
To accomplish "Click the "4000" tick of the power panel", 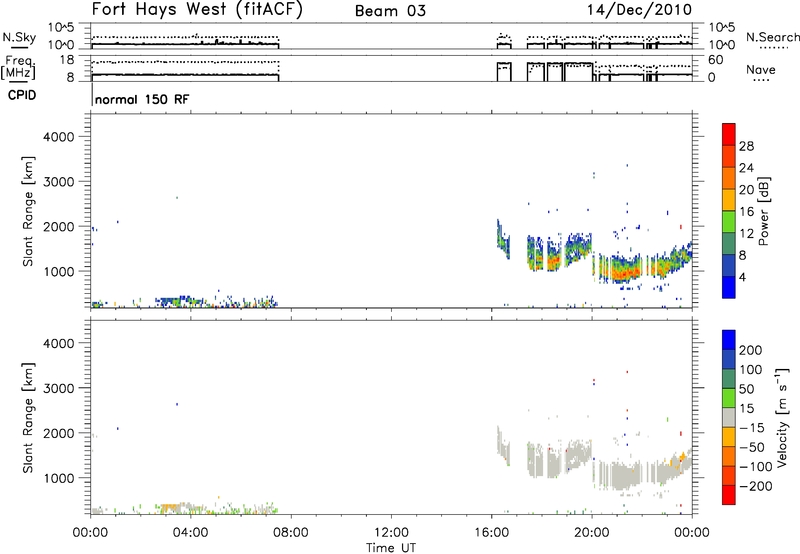I will pyautogui.click(x=59, y=137).
